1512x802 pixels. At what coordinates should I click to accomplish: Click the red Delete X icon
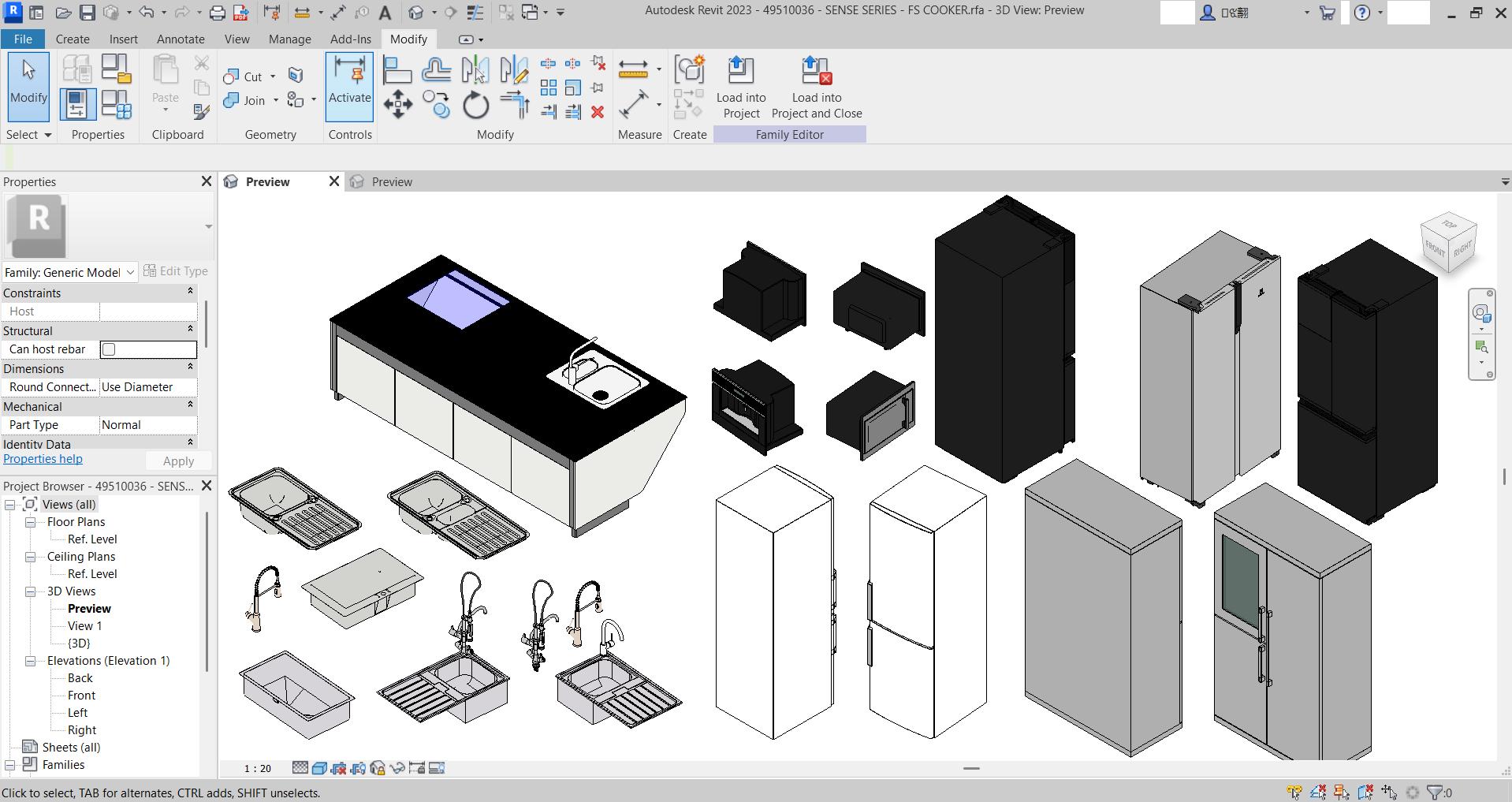tap(598, 112)
